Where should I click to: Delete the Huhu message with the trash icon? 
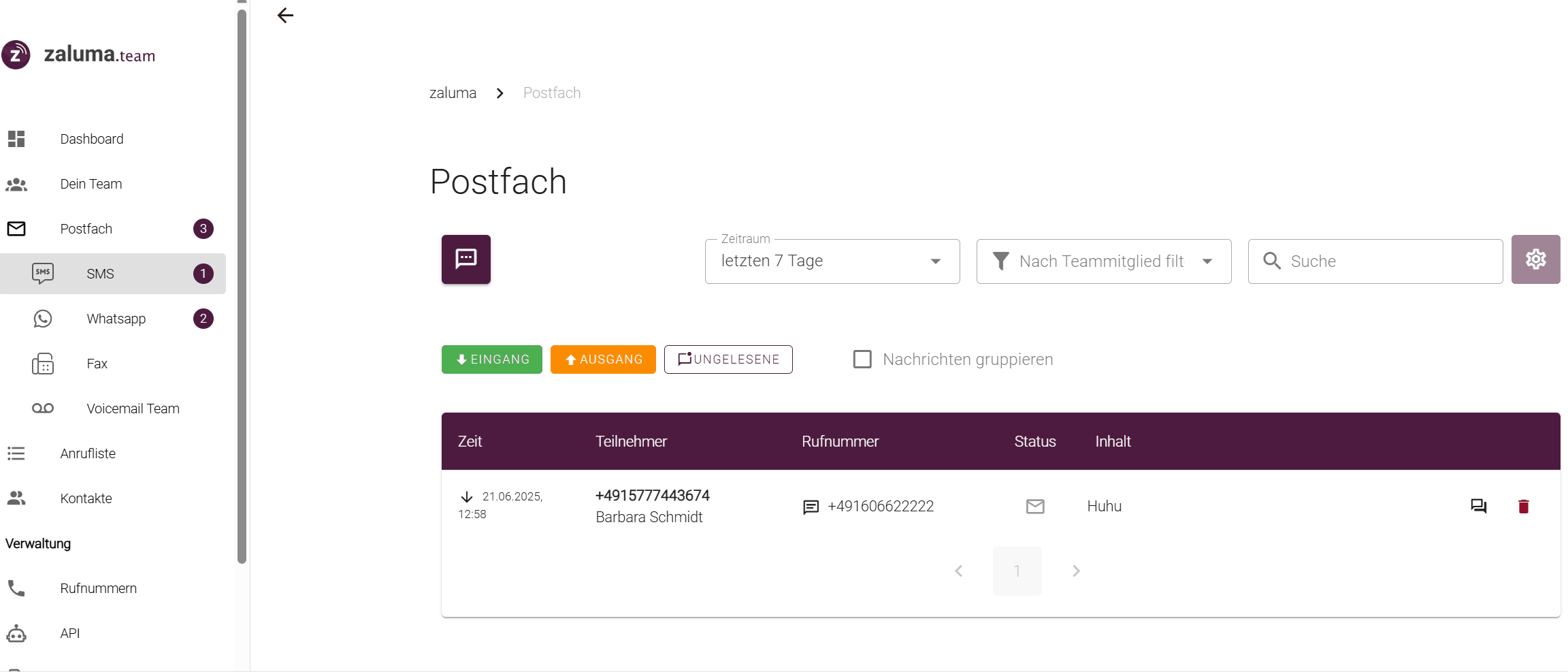pos(1524,507)
